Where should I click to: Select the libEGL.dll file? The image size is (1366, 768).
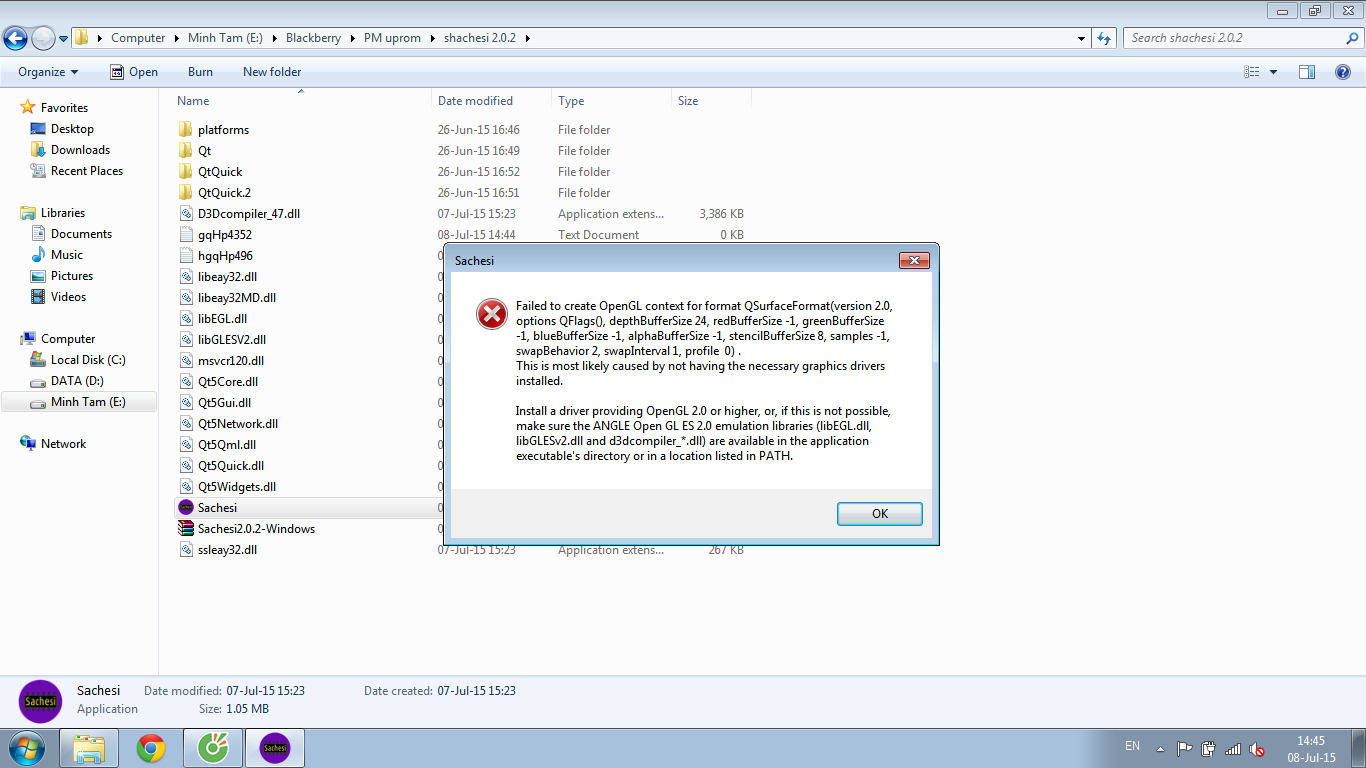coord(222,319)
